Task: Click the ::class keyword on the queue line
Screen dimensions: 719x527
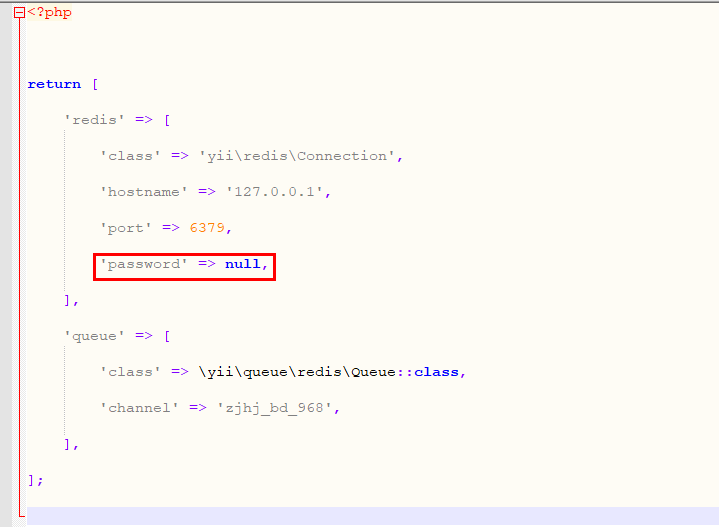Action: pyautogui.click(x=428, y=372)
